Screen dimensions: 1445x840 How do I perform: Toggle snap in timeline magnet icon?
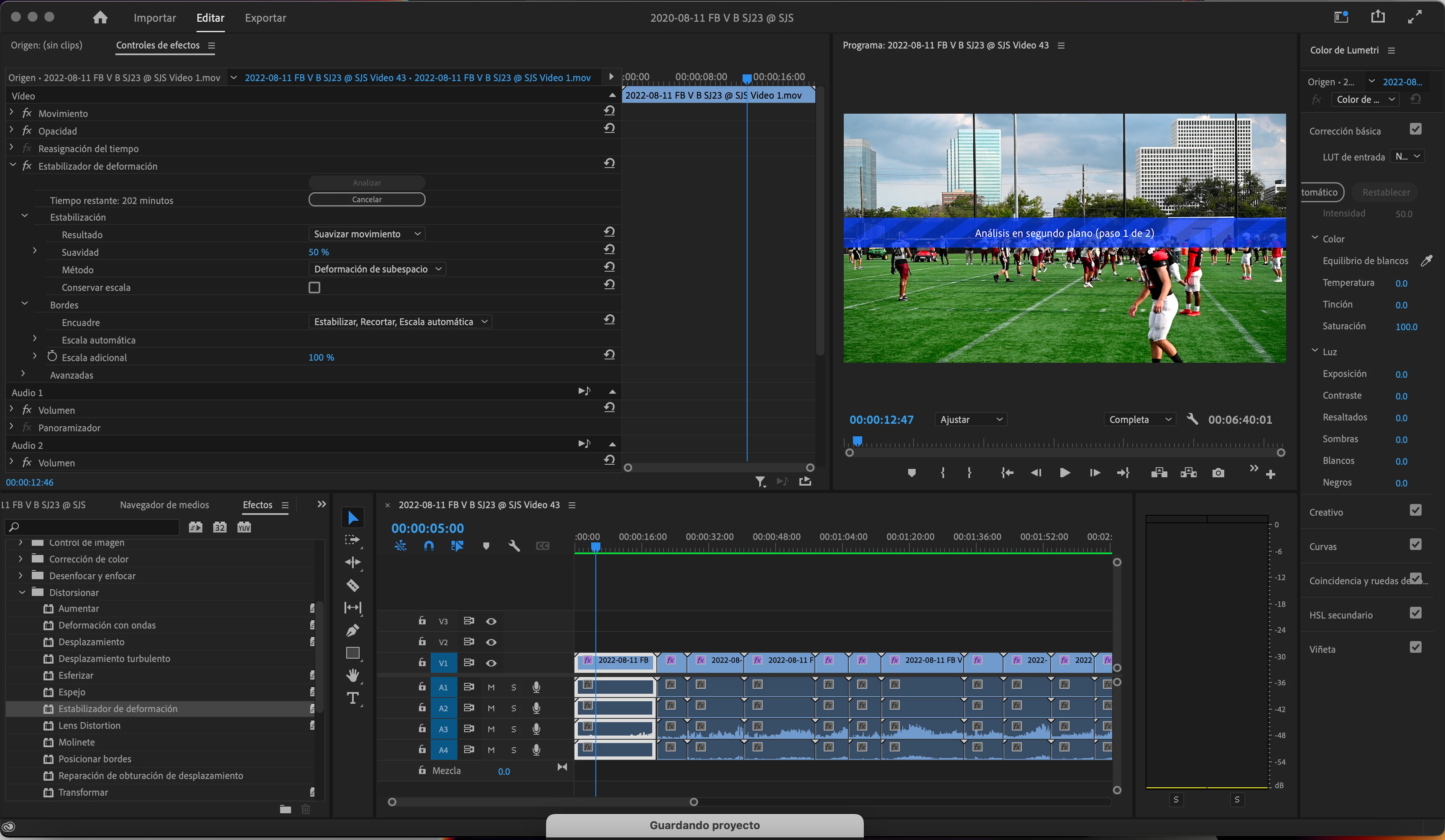[x=428, y=546]
